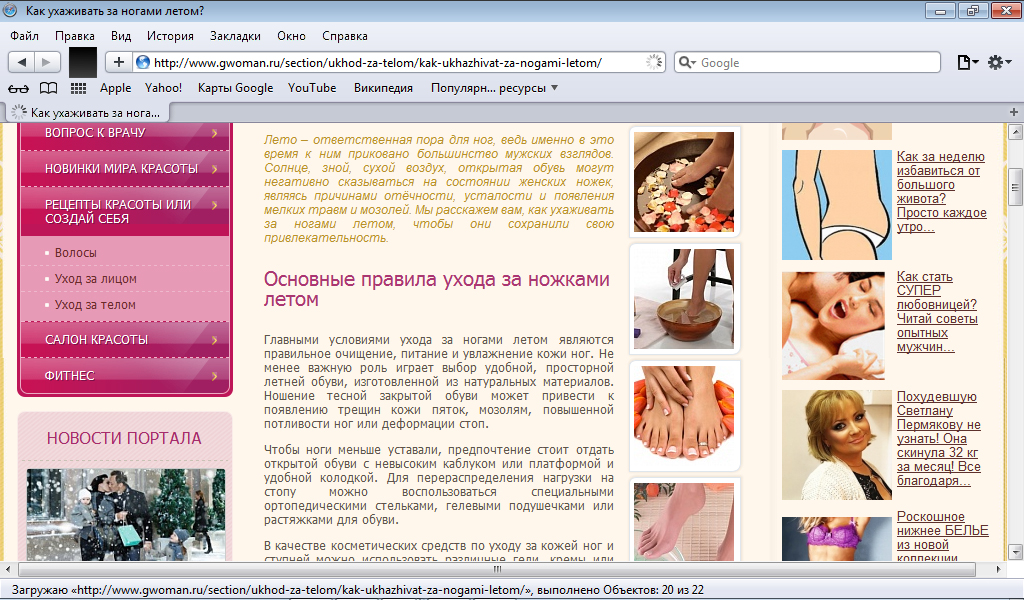Open the YouTube bookmark

(312, 88)
